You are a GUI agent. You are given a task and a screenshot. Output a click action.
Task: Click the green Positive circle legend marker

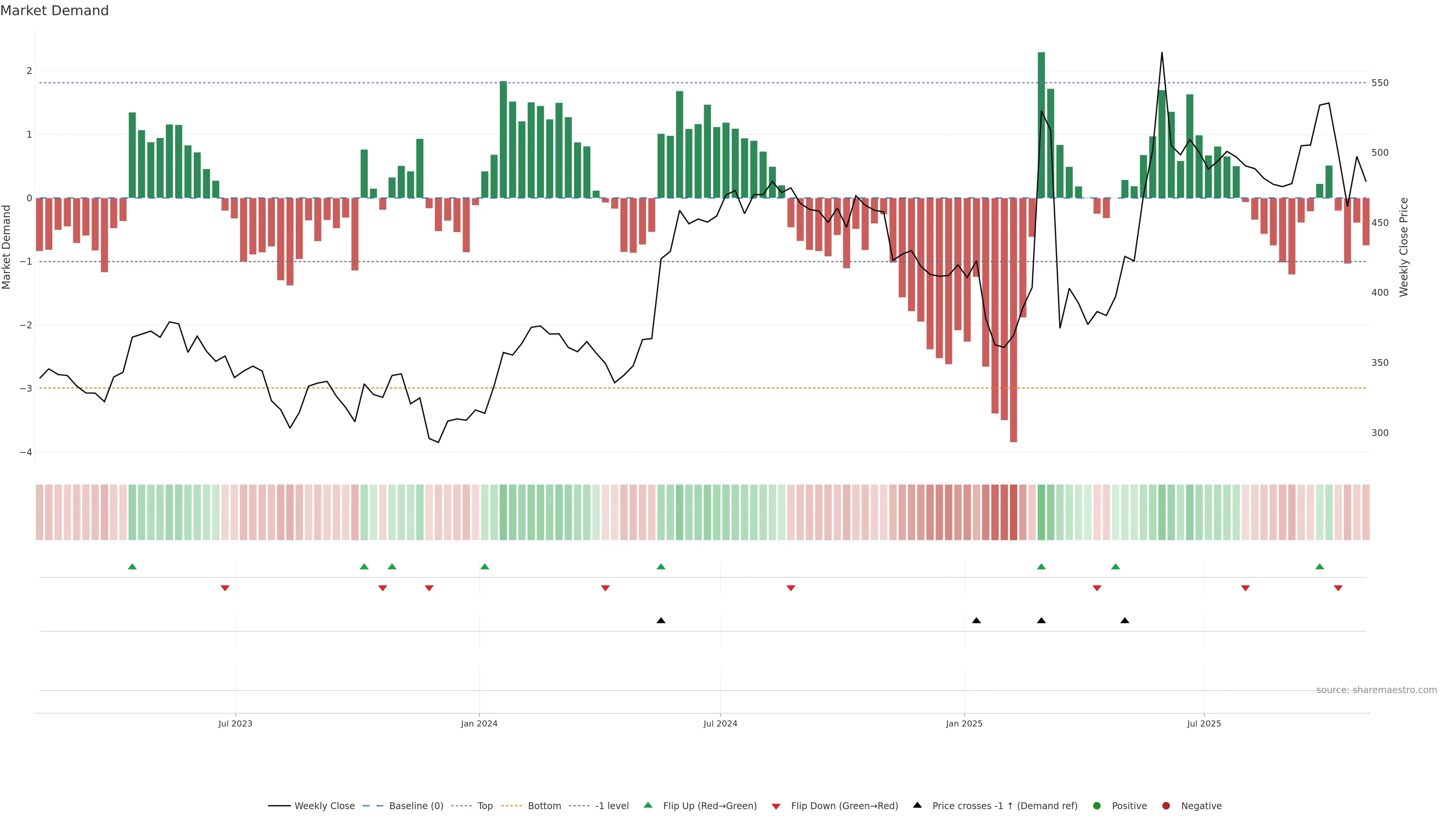click(x=1097, y=805)
